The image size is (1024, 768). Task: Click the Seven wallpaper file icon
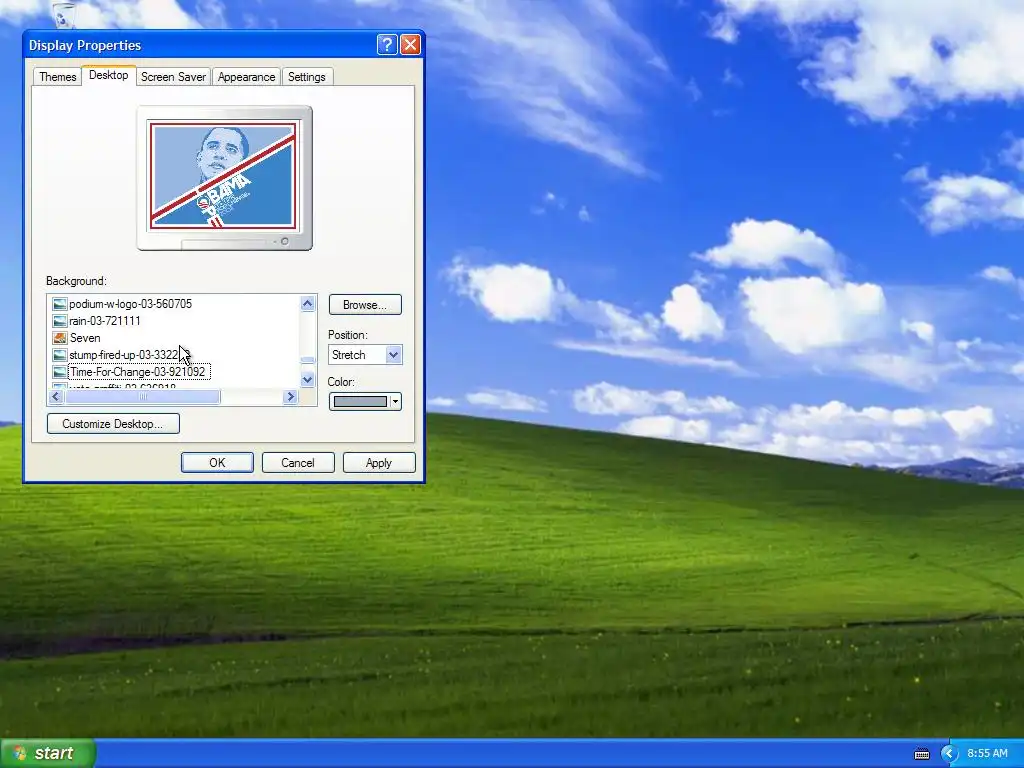(x=59, y=338)
